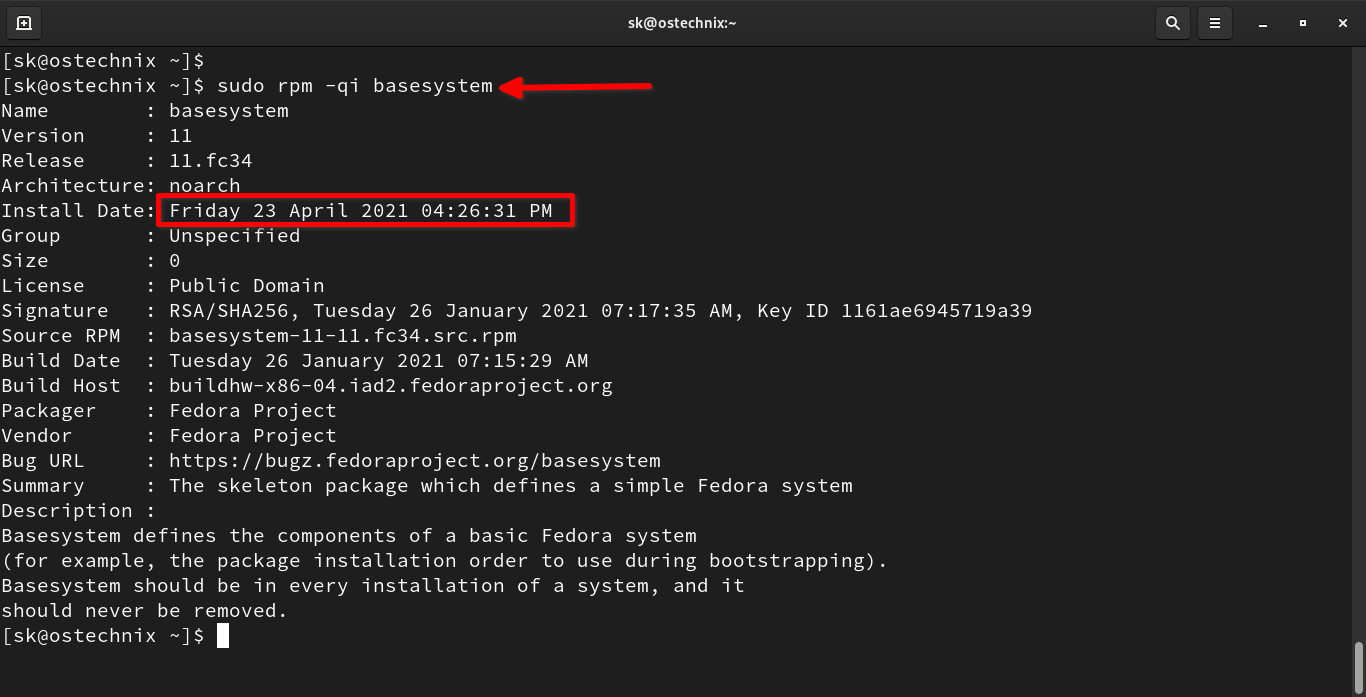Close the terminal window
The width and height of the screenshot is (1366, 697).
click(1341, 22)
